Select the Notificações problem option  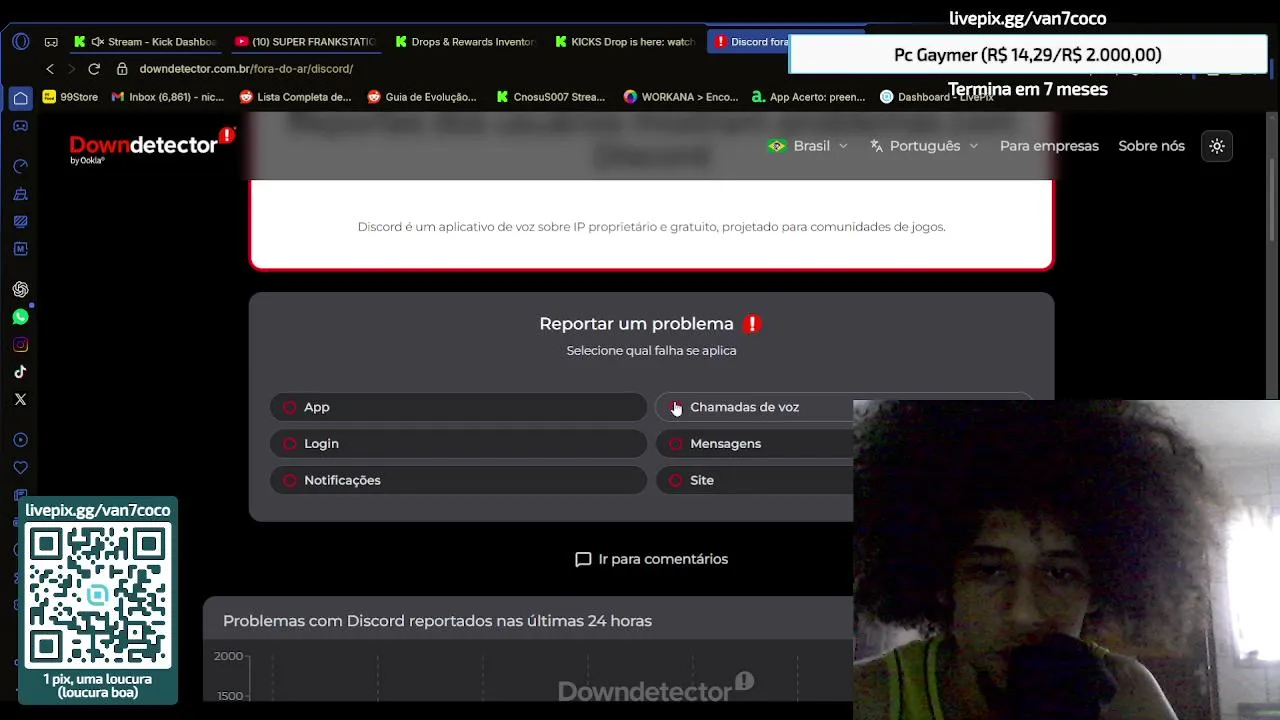[458, 480]
